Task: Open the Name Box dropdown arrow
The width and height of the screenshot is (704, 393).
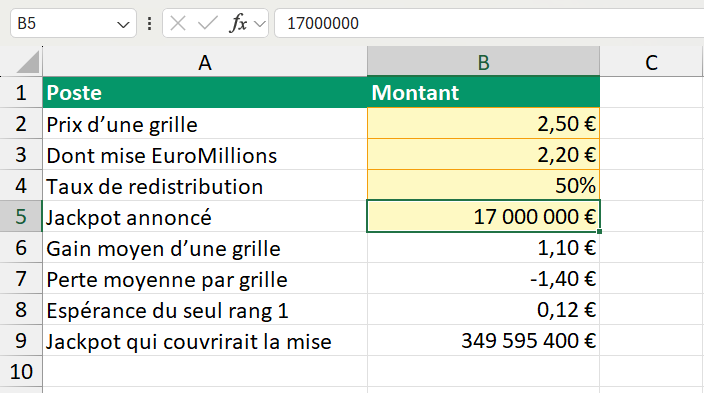Action: 123,24
